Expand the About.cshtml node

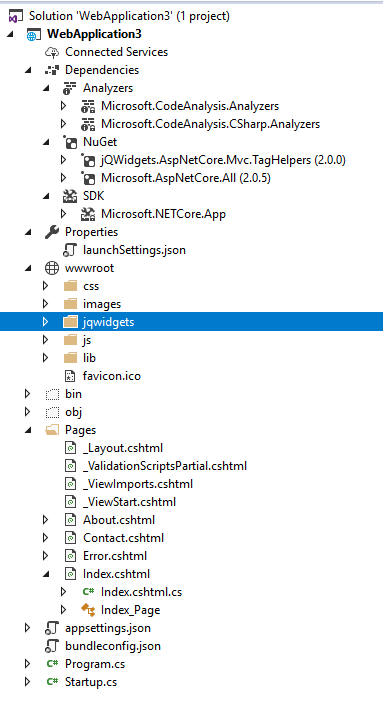pyautogui.click(x=45, y=520)
